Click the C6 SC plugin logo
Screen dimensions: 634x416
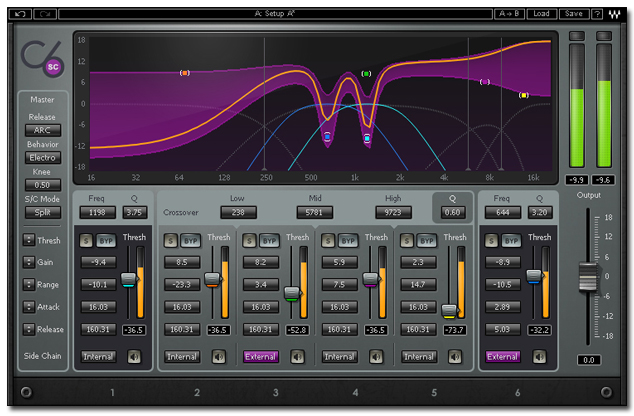[42, 59]
